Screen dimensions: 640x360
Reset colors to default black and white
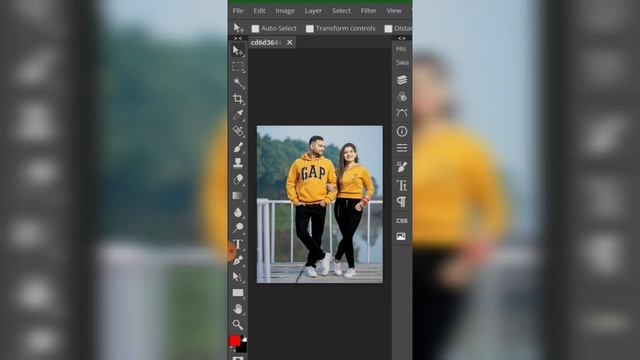pyautogui.click(x=244, y=339)
